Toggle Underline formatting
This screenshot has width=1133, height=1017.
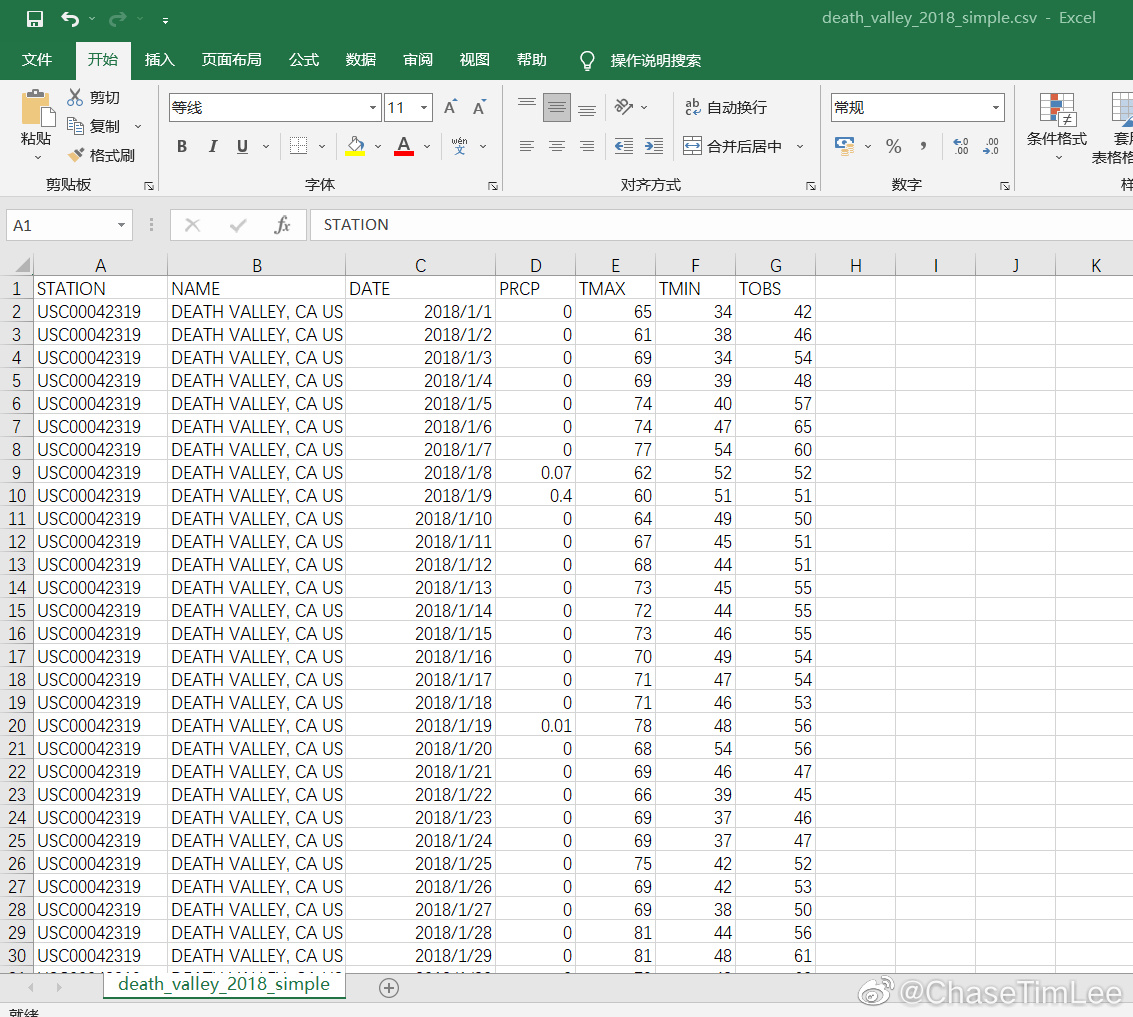tap(243, 147)
